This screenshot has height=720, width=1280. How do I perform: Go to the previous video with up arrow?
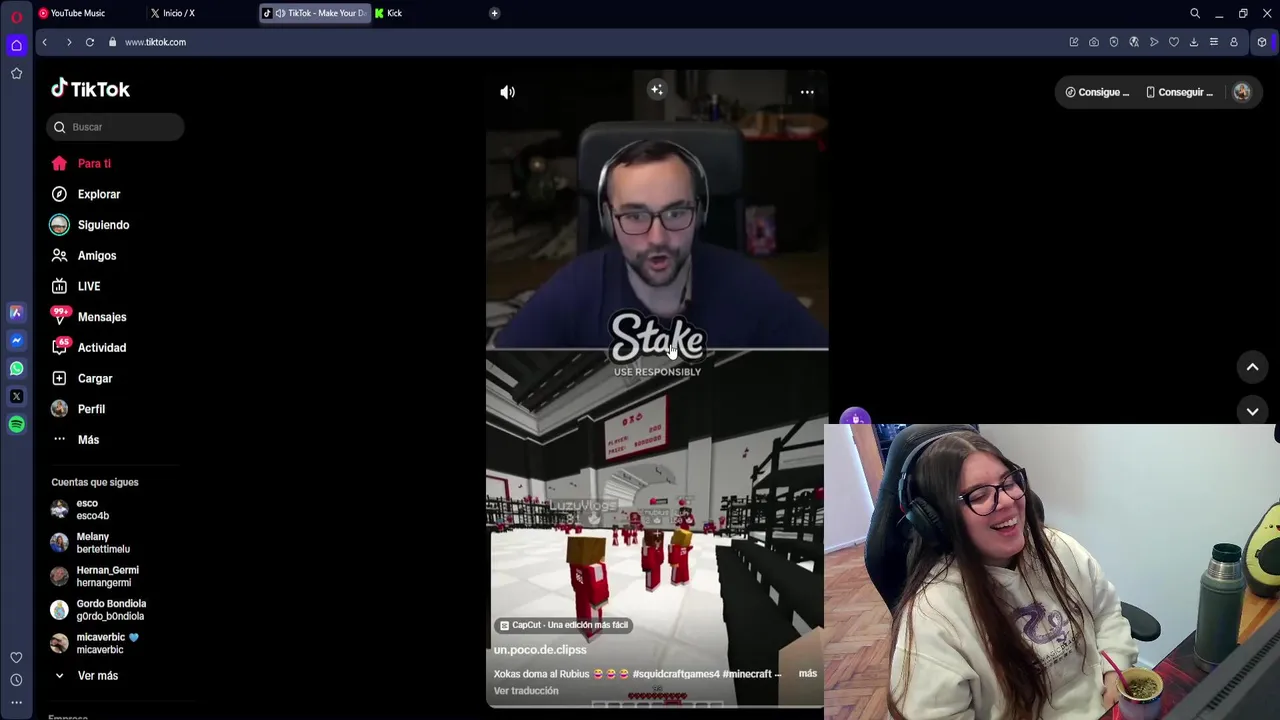coord(1252,367)
